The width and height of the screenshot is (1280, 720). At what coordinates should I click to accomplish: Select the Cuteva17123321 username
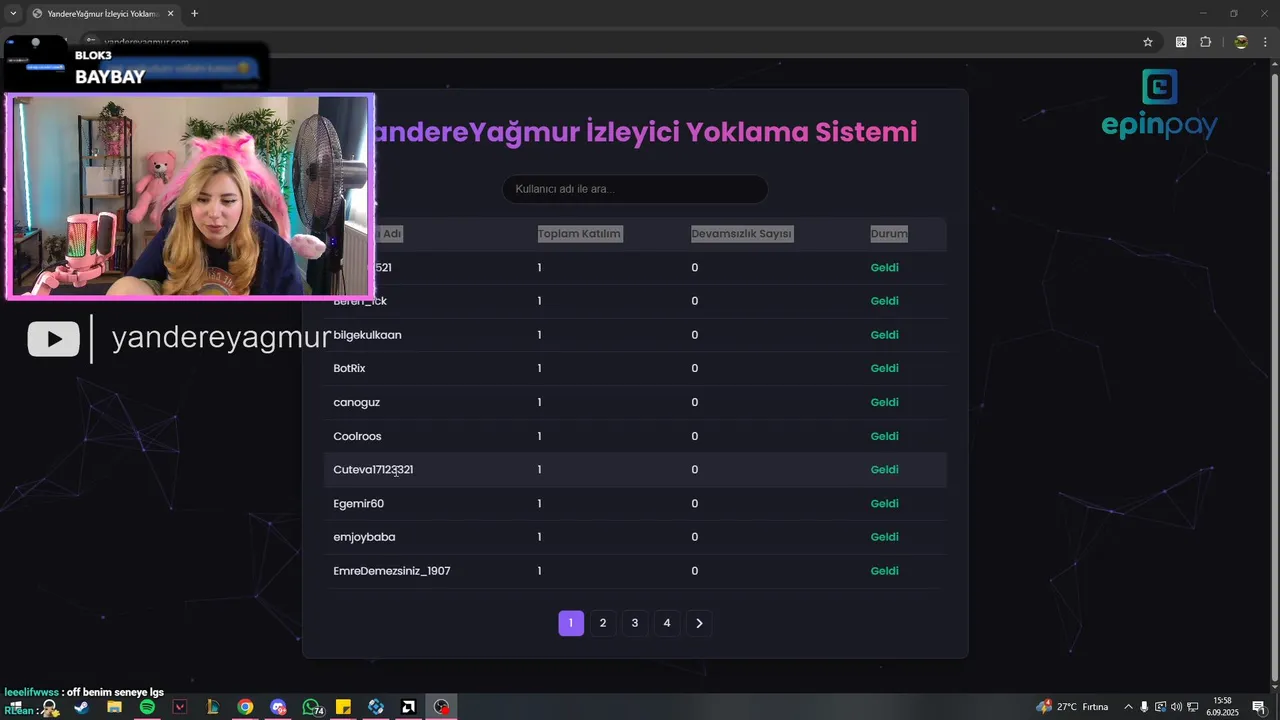(373, 470)
